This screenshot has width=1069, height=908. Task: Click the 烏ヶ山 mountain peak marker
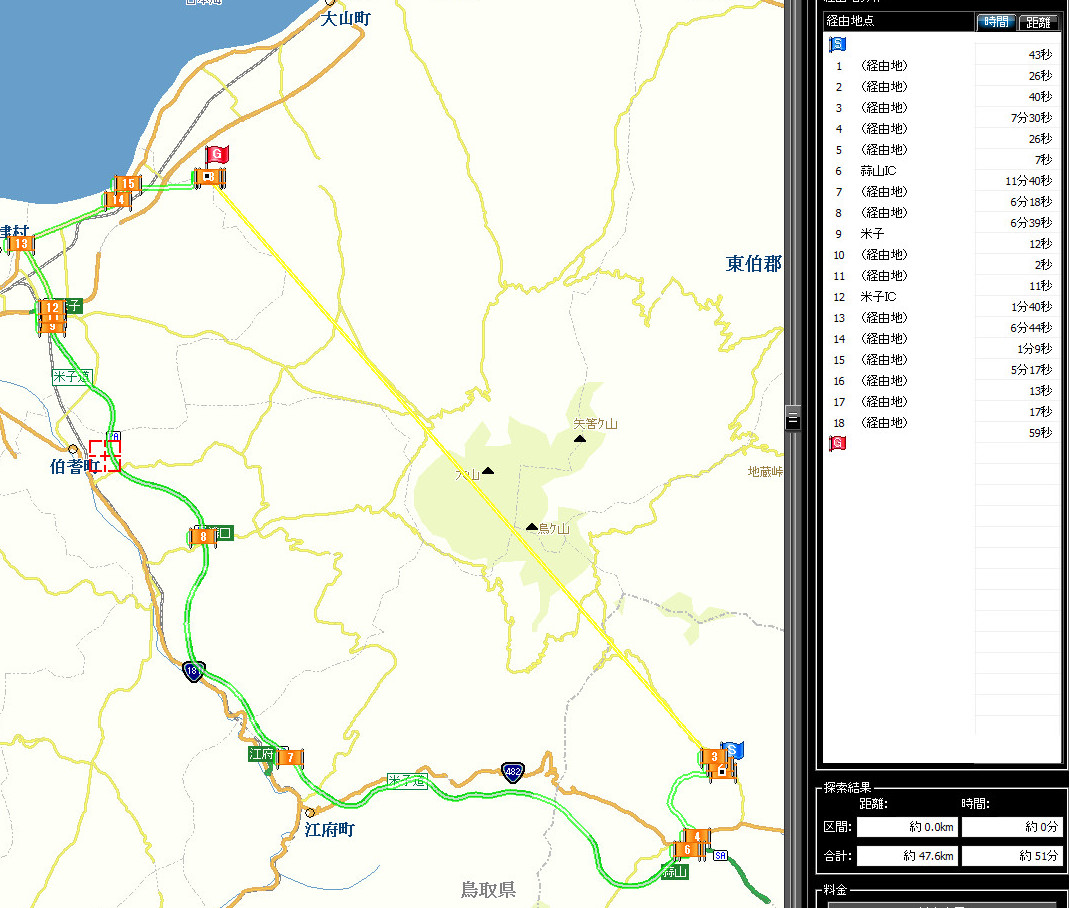click(532, 526)
